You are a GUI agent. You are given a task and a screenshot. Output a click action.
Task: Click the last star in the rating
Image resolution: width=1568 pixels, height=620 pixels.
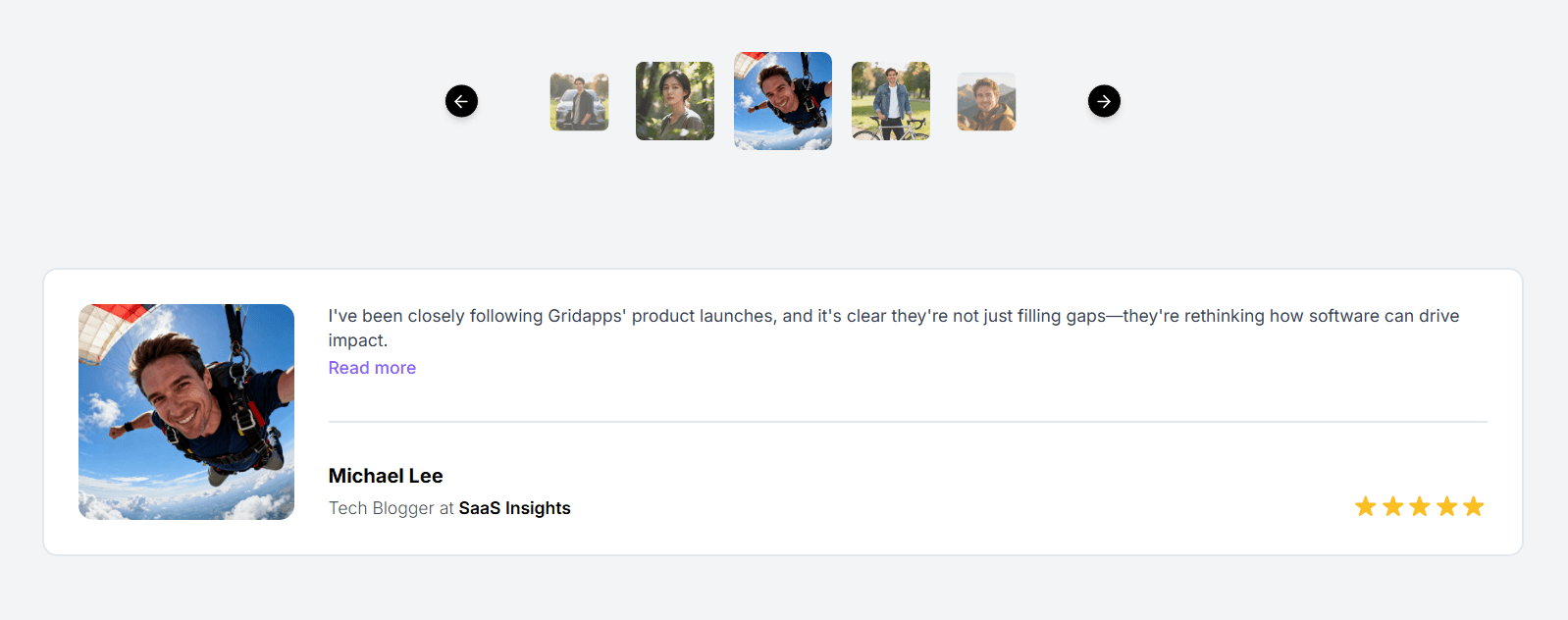pos(1472,506)
